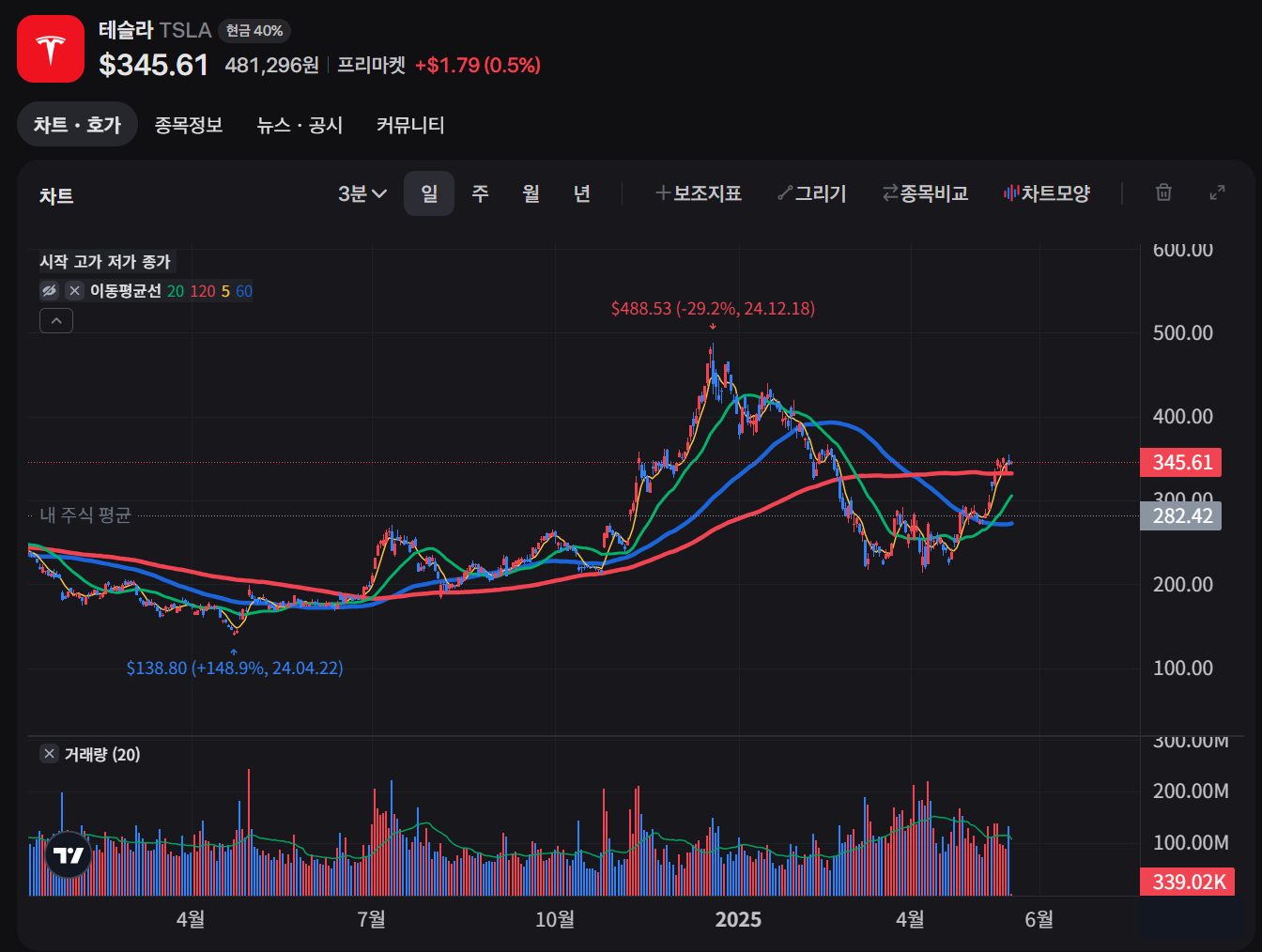Image resolution: width=1262 pixels, height=952 pixels.
Task: Click the 100.00M volume axis label
Action: [x=1191, y=843]
